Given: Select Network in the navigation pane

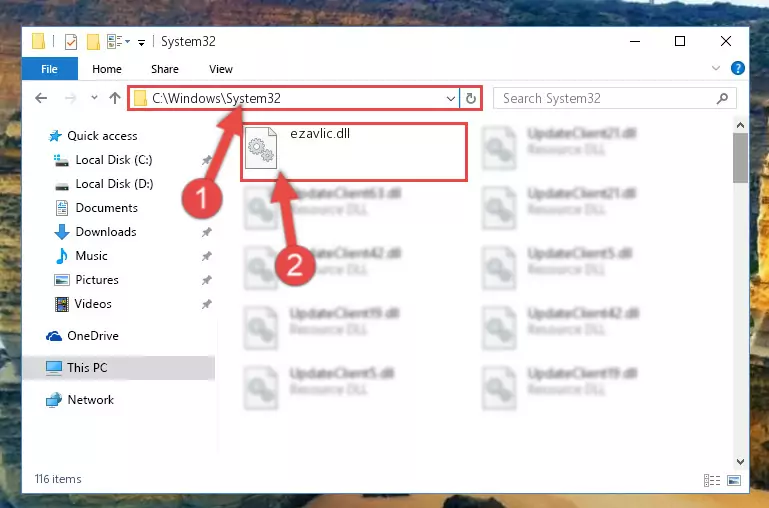Looking at the screenshot, I should tap(79, 400).
